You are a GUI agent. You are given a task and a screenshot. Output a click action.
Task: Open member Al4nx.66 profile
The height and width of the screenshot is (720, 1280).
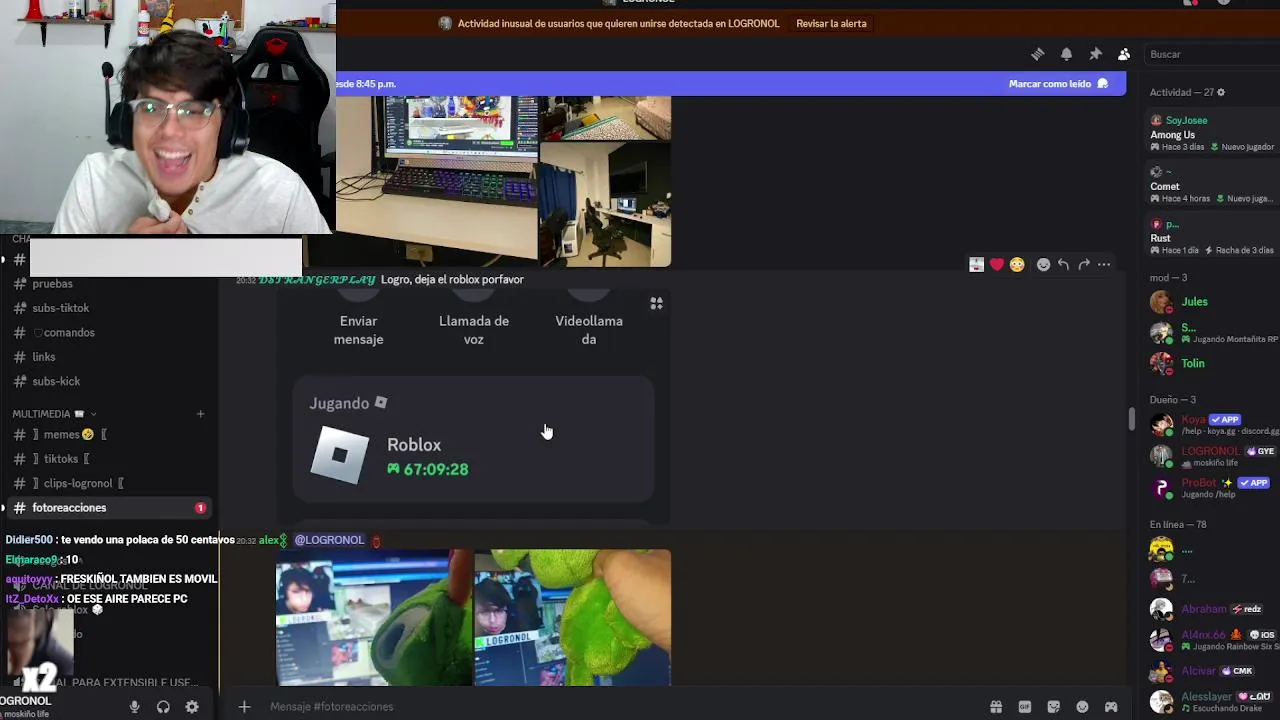pyautogui.click(x=1212, y=640)
